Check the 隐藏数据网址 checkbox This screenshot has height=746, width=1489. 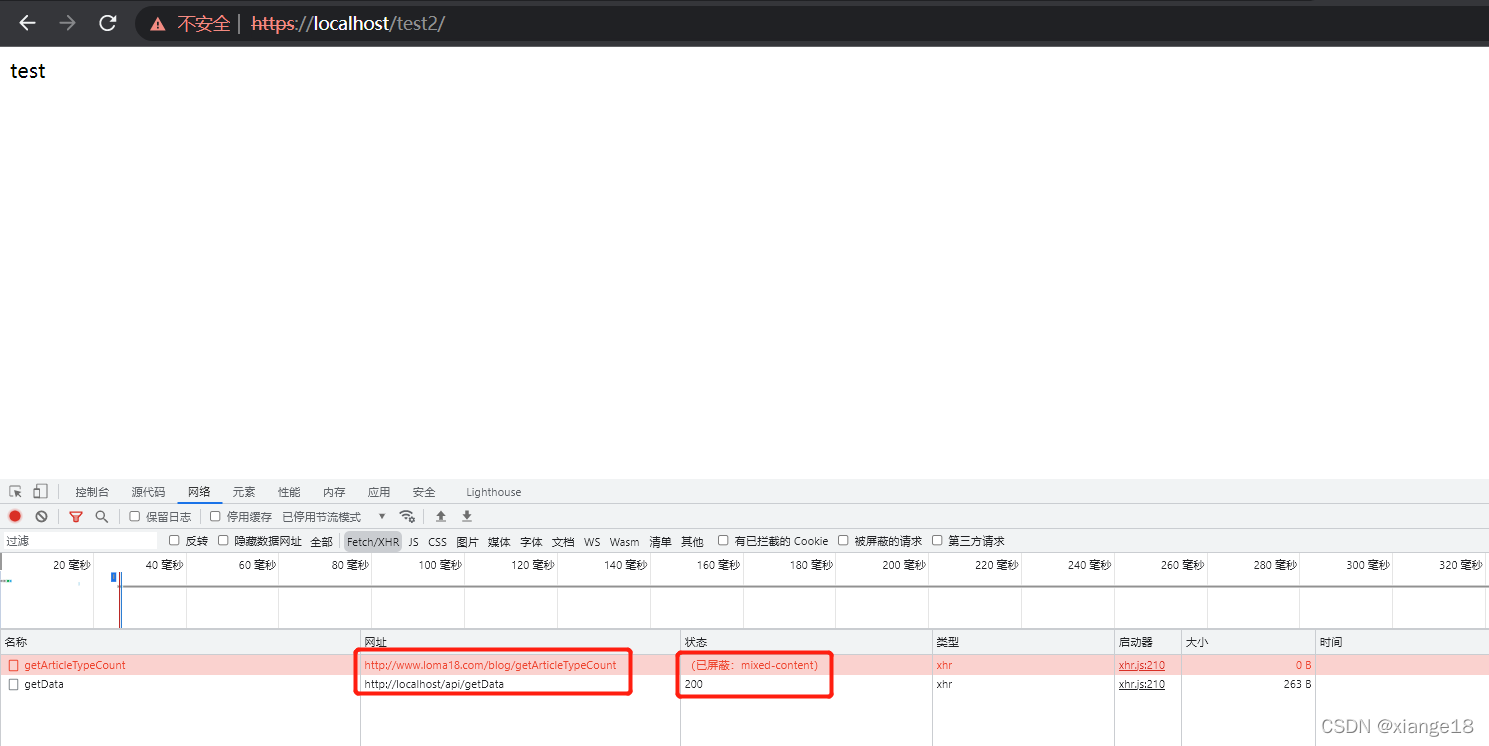coord(223,541)
